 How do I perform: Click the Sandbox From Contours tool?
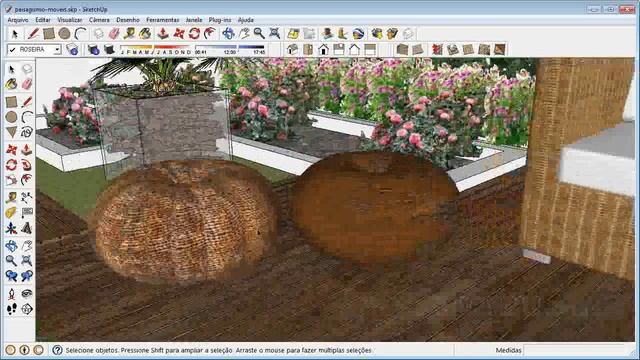tap(402, 50)
